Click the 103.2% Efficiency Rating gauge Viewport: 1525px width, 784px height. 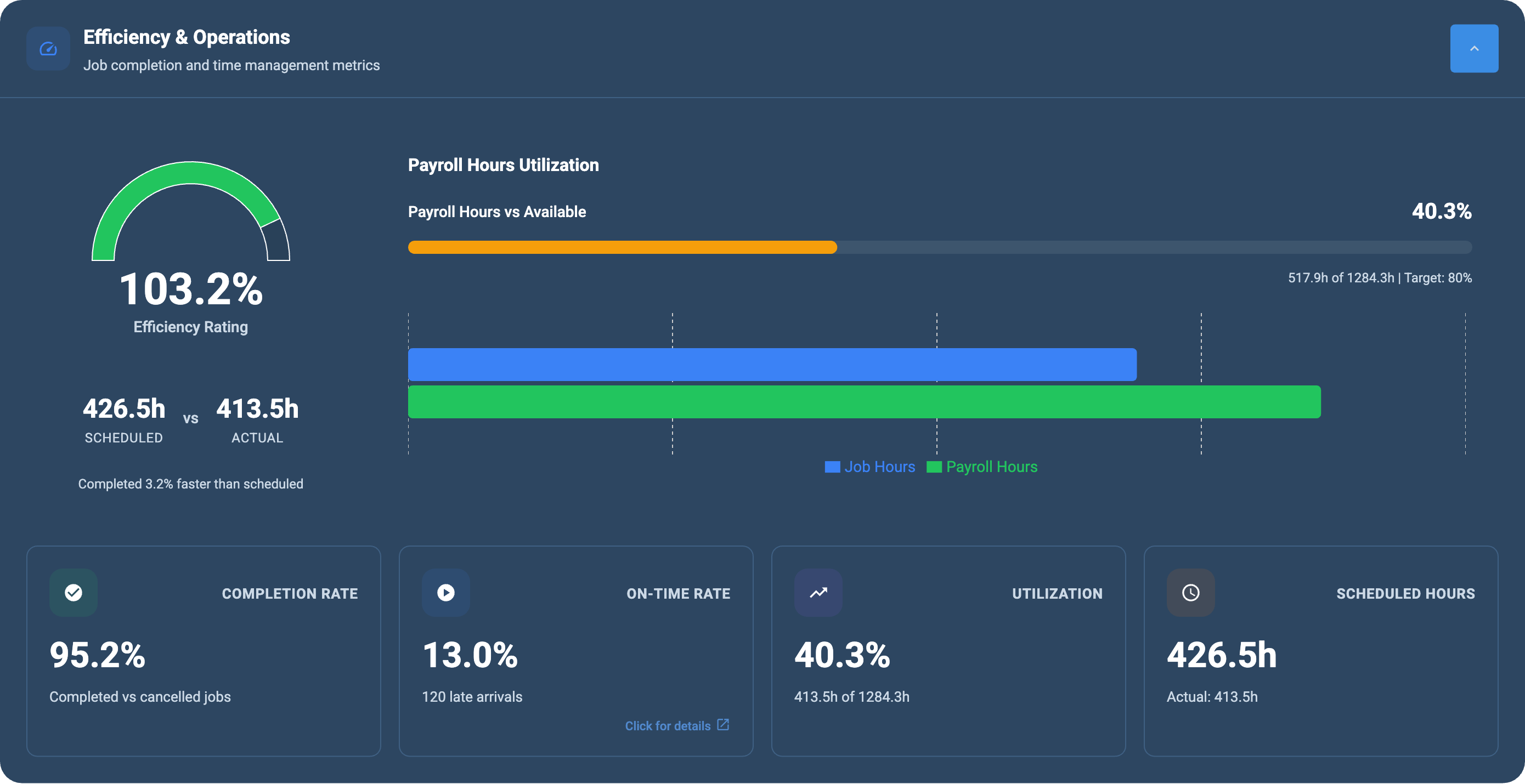[x=190, y=237]
